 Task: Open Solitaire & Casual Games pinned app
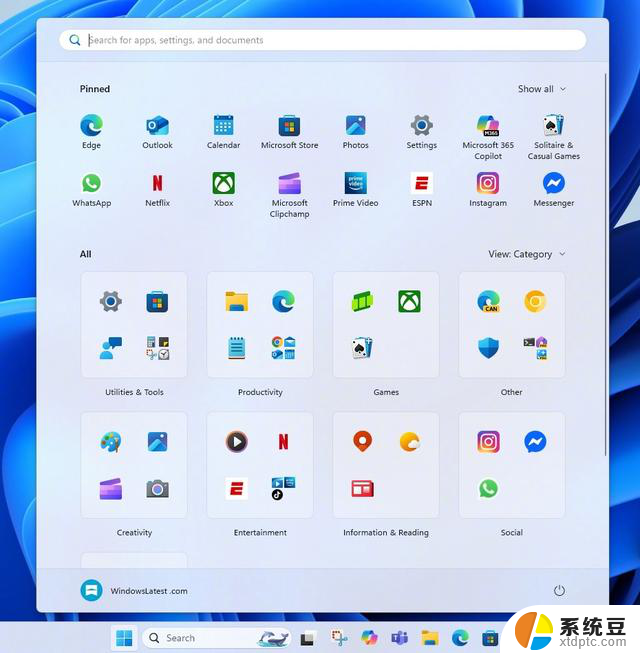point(553,125)
